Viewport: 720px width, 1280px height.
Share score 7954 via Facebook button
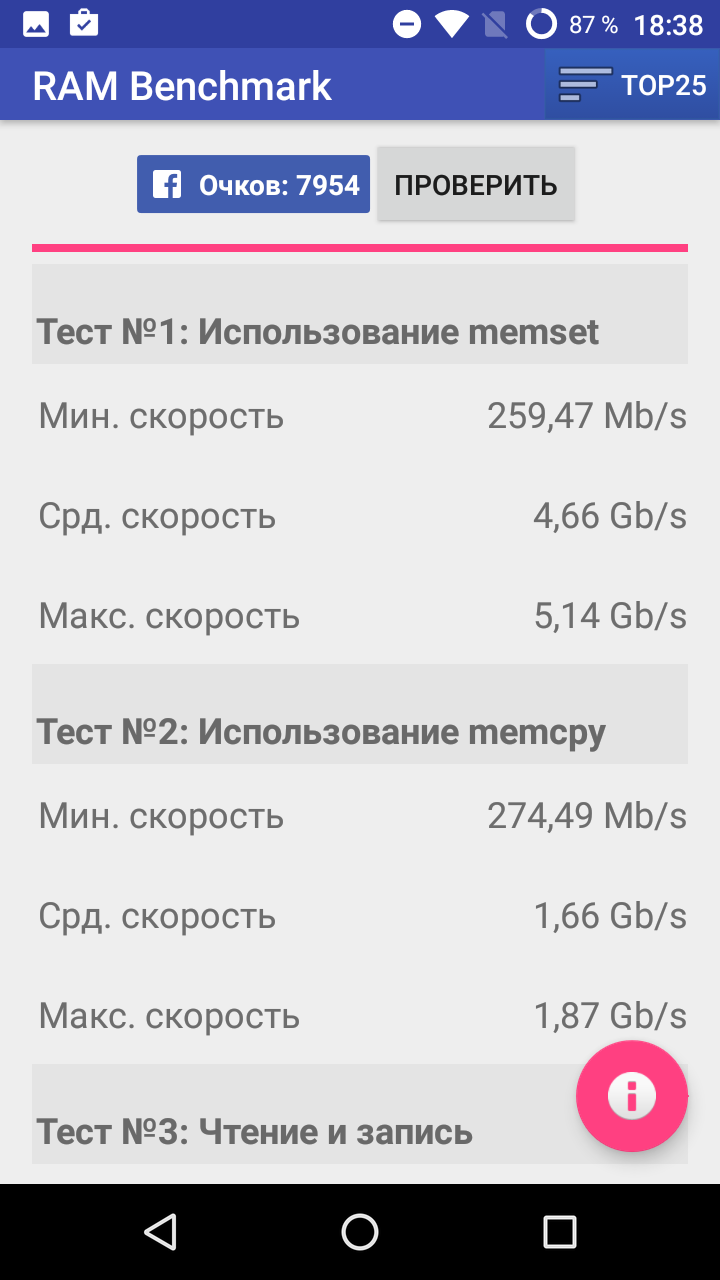coord(253,184)
